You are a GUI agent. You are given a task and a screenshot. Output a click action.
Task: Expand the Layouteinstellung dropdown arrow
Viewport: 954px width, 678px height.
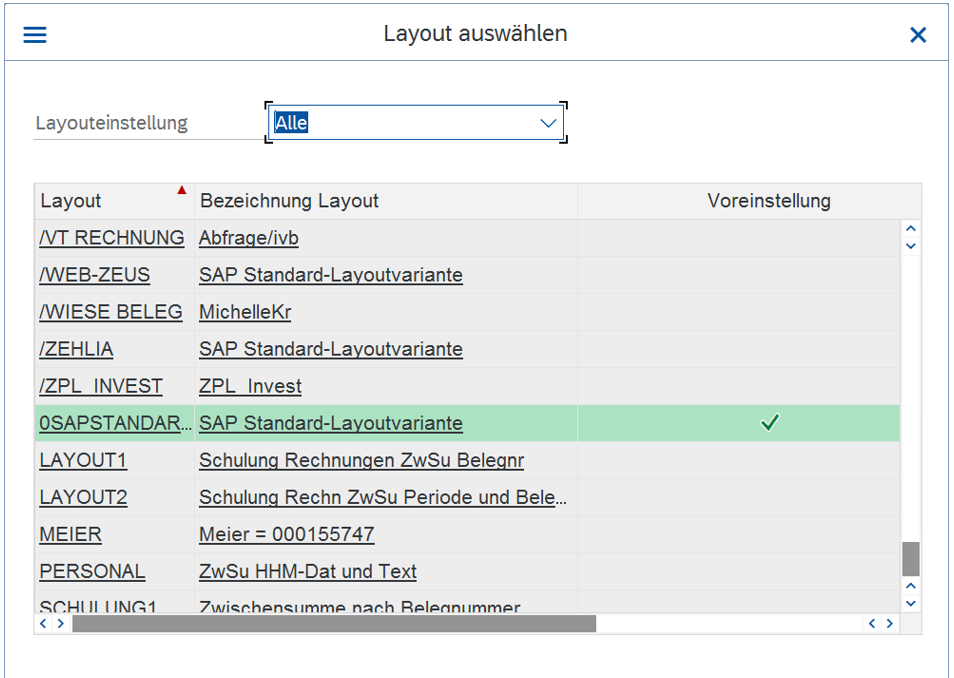pyautogui.click(x=548, y=123)
